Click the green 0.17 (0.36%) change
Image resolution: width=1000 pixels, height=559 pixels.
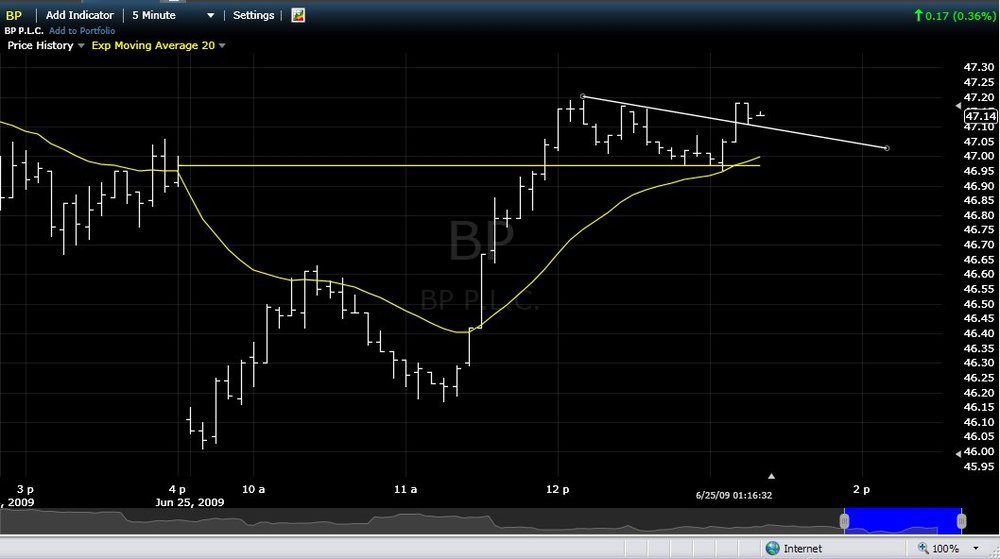coord(954,16)
